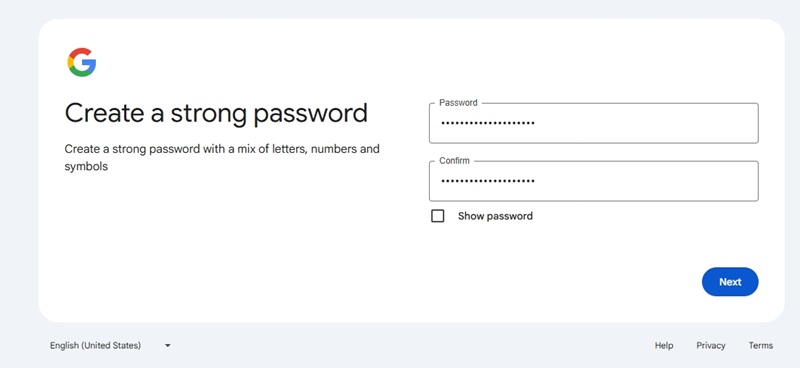
Task: Expand the language dropdown arrow caret
Action: click(167, 346)
